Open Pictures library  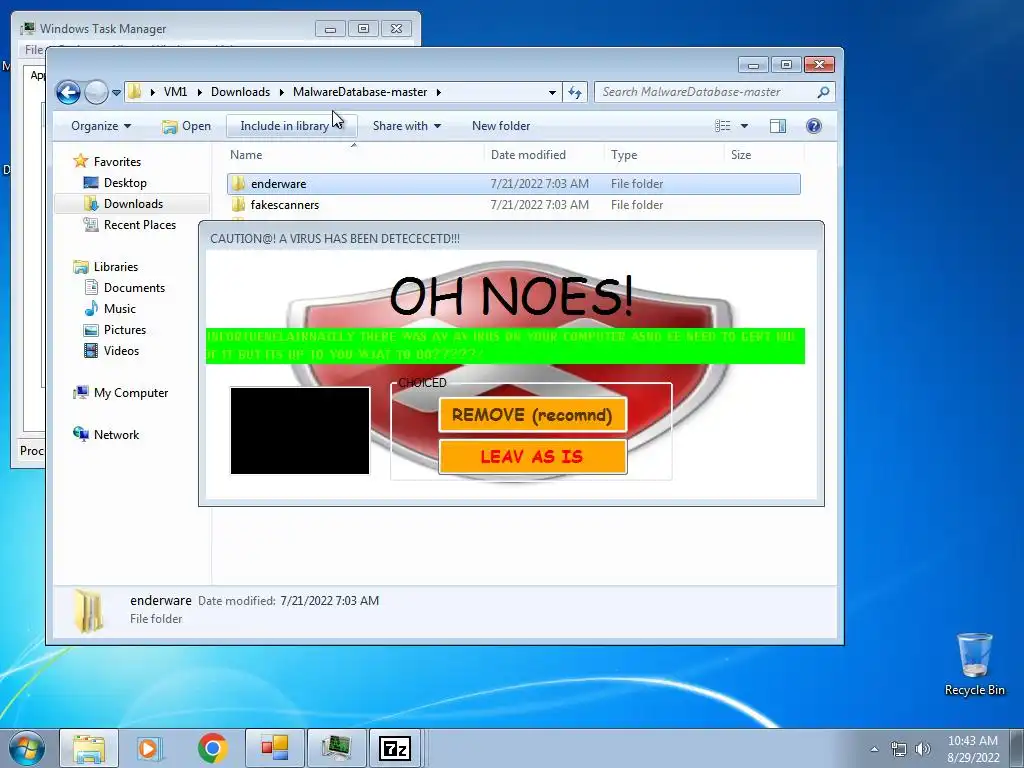(125, 330)
